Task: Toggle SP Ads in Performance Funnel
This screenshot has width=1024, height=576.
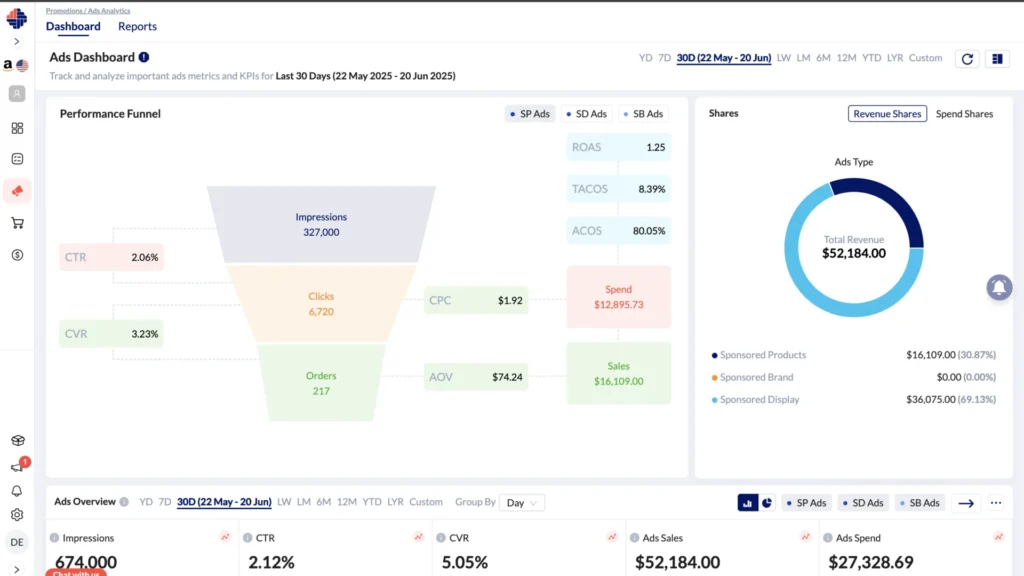Action: (529, 114)
